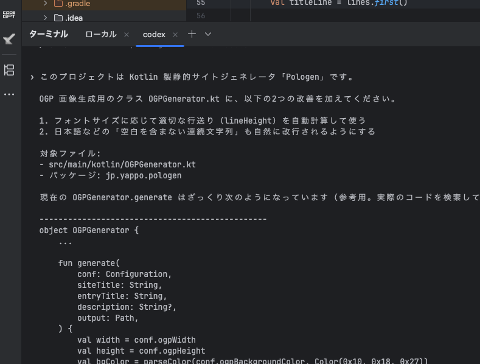The width and height of the screenshot is (480, 364).
Task: Expand the .gradle folder
Action: pos(45,3)
